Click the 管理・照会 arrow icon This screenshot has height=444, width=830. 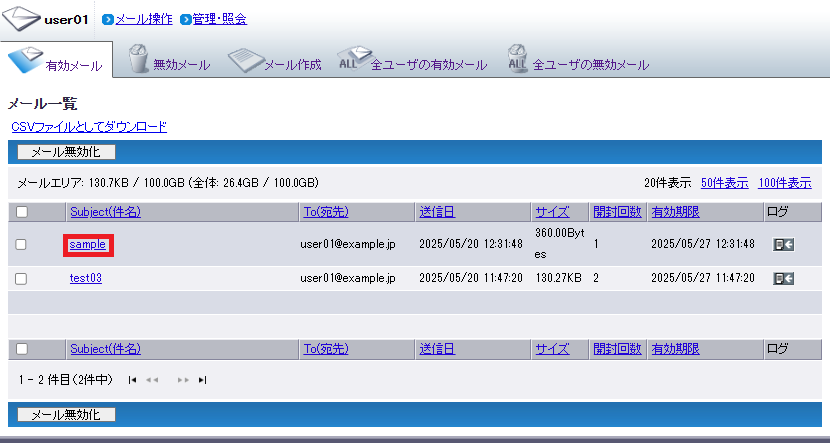click(x=185, y=19)
